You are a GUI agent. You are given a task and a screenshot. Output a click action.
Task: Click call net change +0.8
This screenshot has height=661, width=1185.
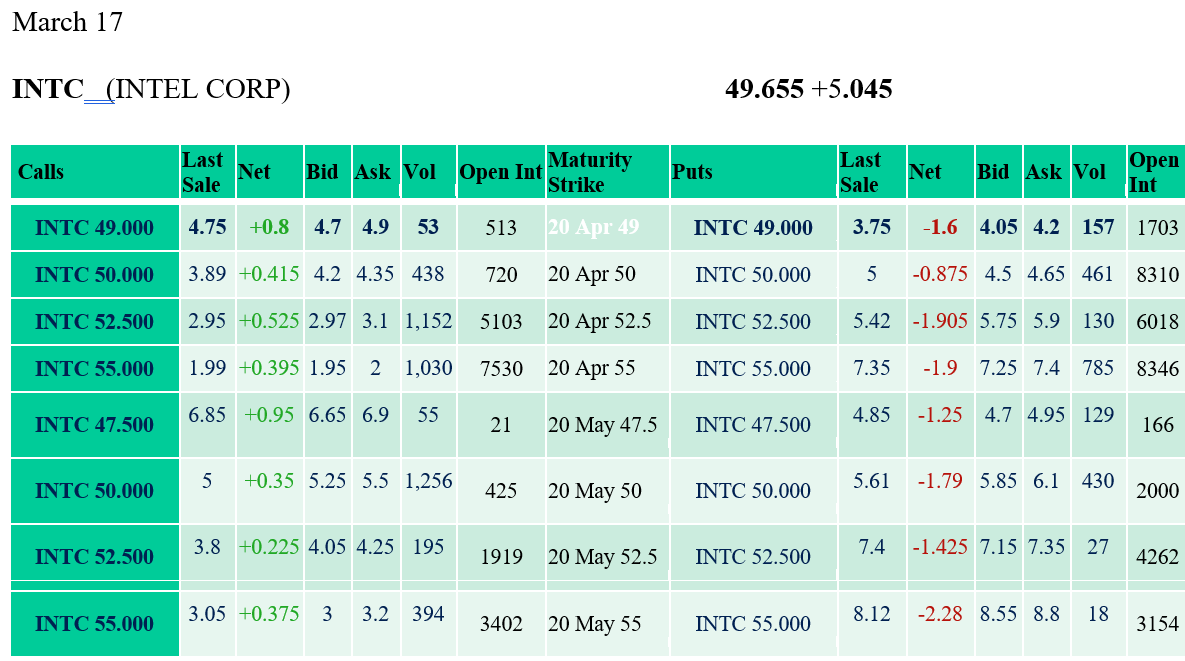[269, 227]
